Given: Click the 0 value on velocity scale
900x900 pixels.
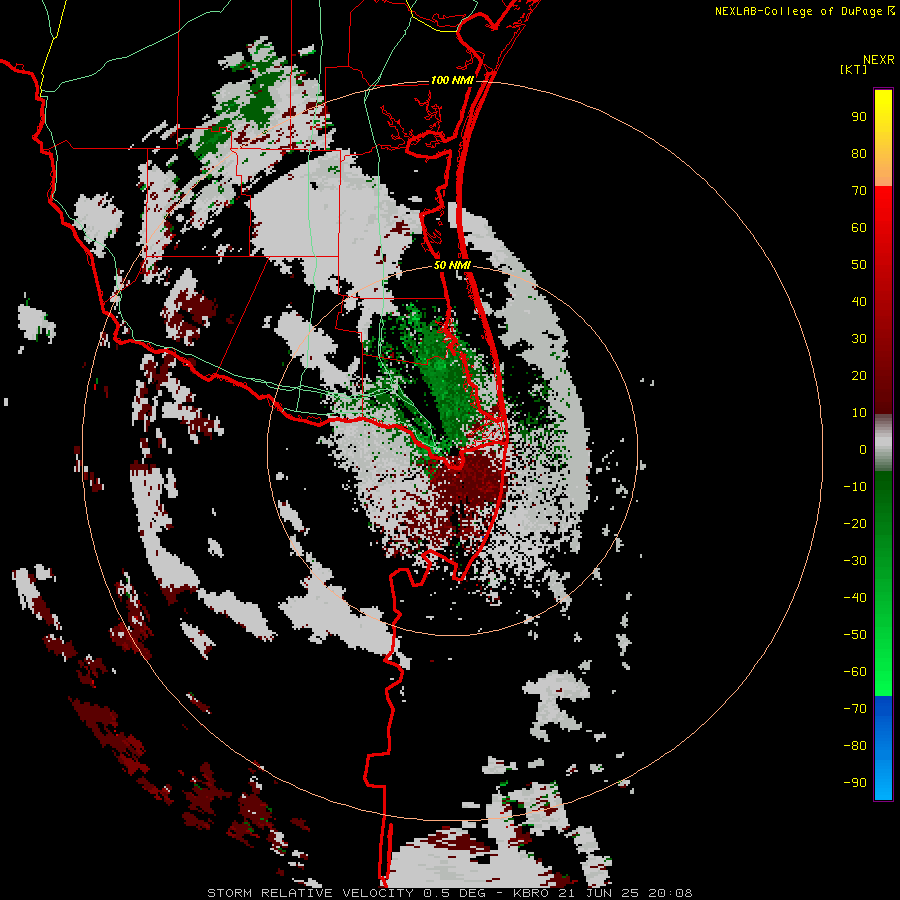Looking at the screenshot, I should click(x=863, y=450).
